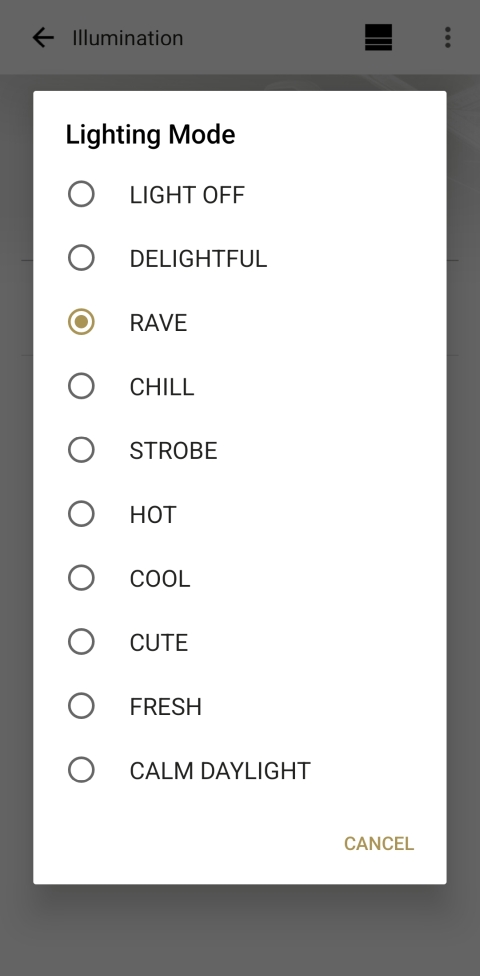Select the COOL radio button
The image size is (480, 976).
pos(81,578)
